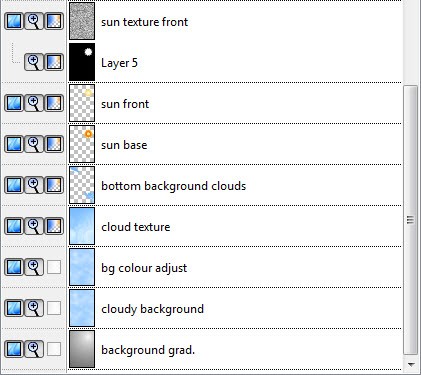Select the bg colour adjust layer thumbnail
This screenshot has width=421, height=375.
pyautogui.click(x=82, y=267)
